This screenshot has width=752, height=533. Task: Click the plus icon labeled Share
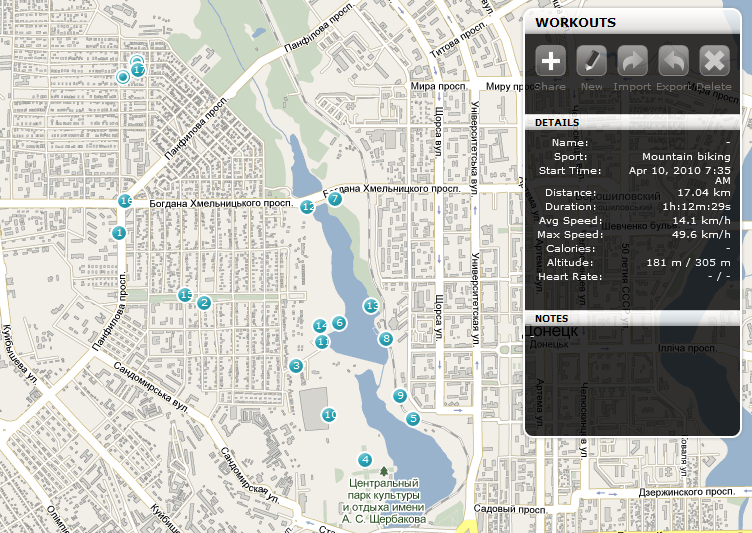(550, 61)
